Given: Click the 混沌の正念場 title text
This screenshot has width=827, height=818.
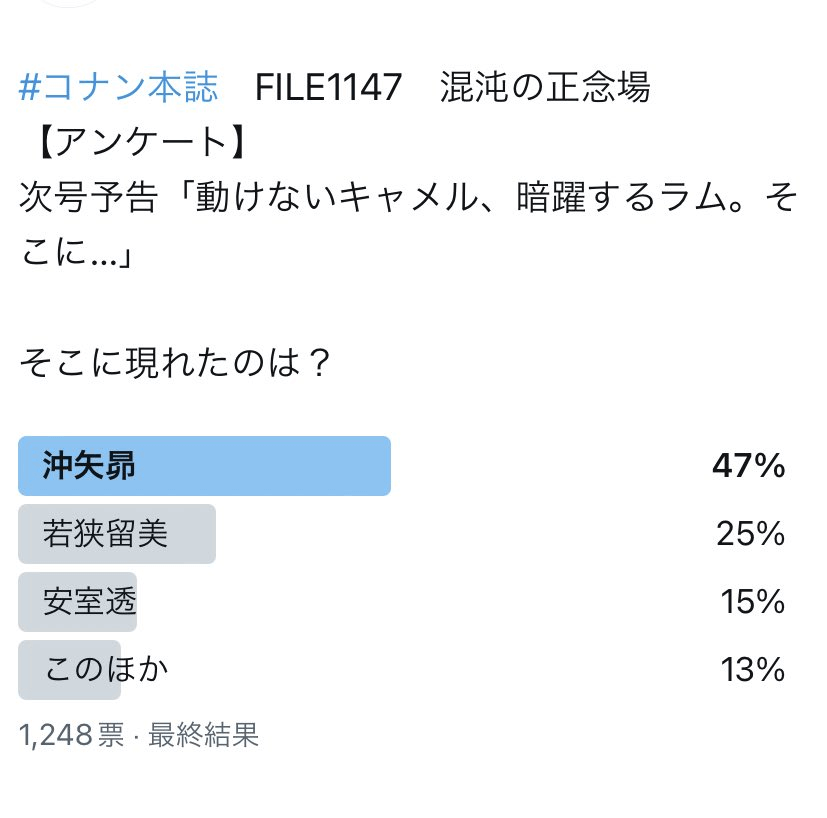Looking at the screenshot, I should point(545,86).
